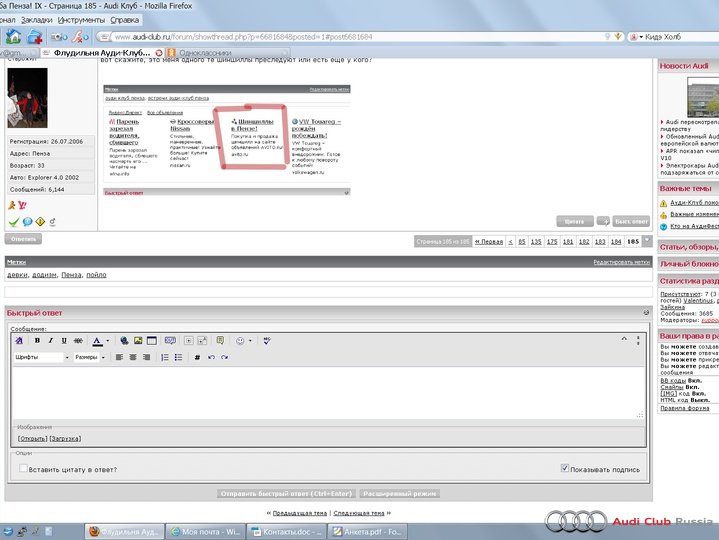Toggle bold formatting in the editor
Image resolution: width=719 pixels, height=540 pixels.
(37, 341)
